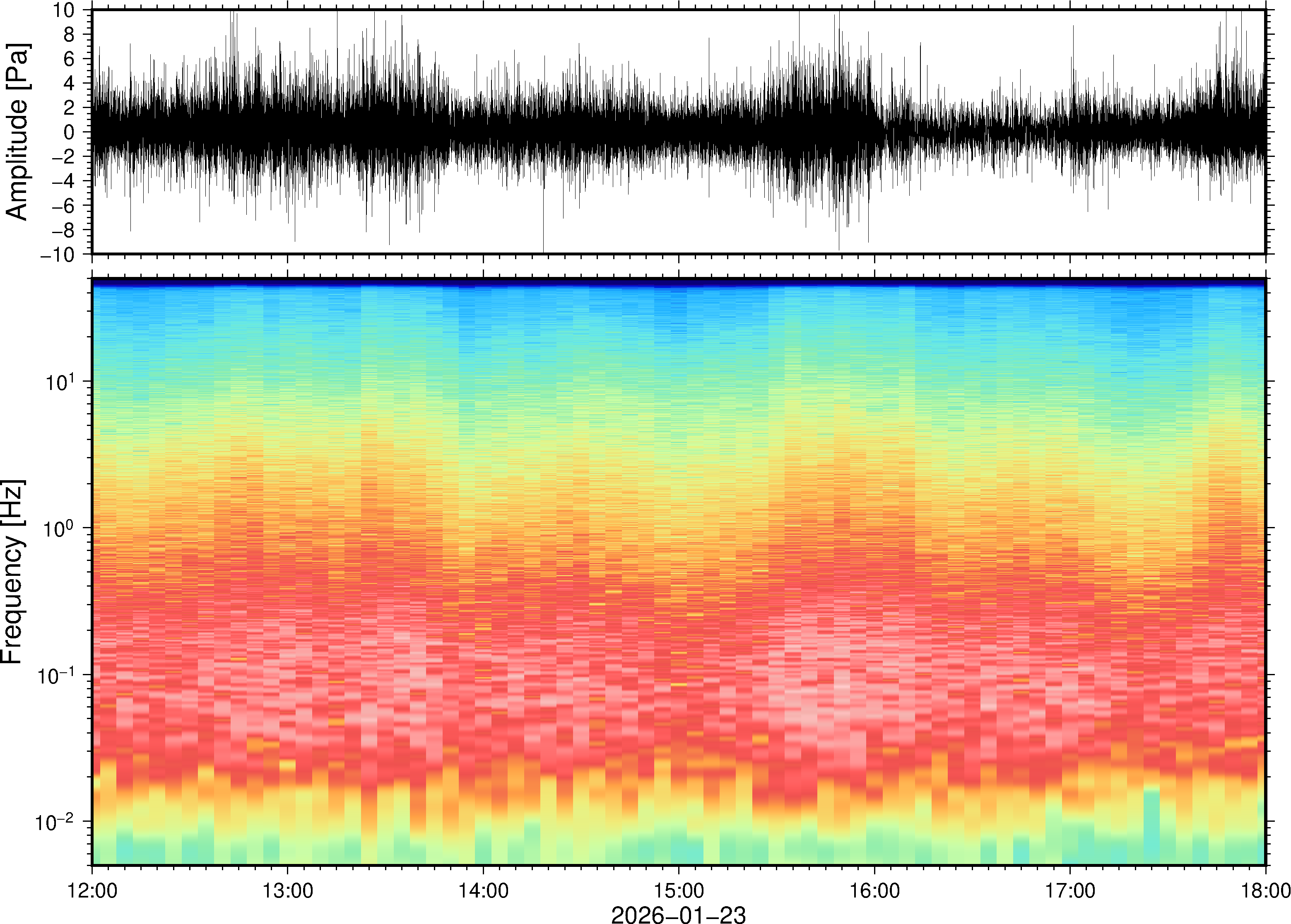This screenshot has width=1291, height=924.
Task: Click the 14:00 time axis label
Action: click(x=483, y=890)
